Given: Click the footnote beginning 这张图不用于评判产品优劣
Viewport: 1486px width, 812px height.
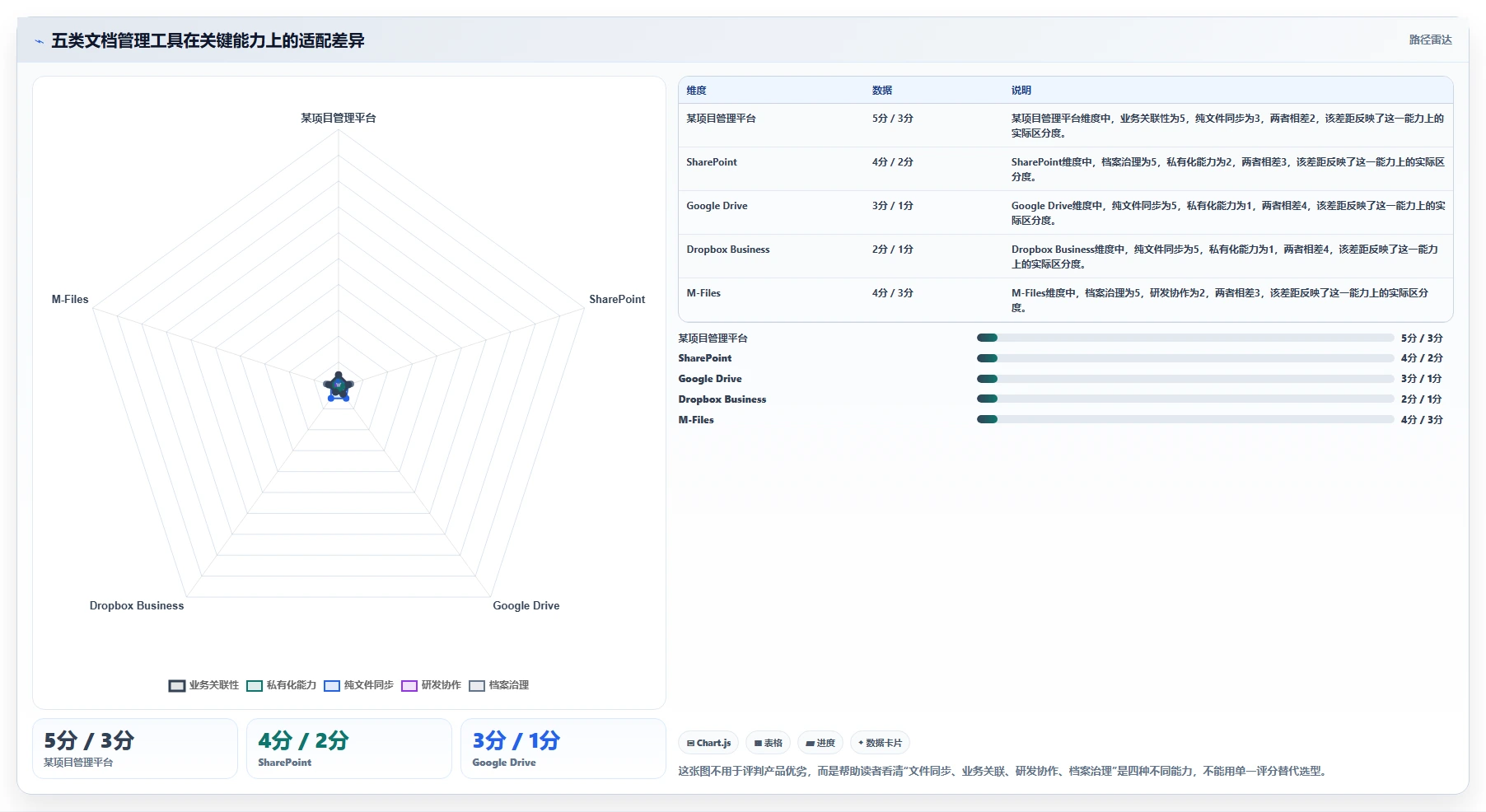Looking at the screenshot, I should point(1003,772).
